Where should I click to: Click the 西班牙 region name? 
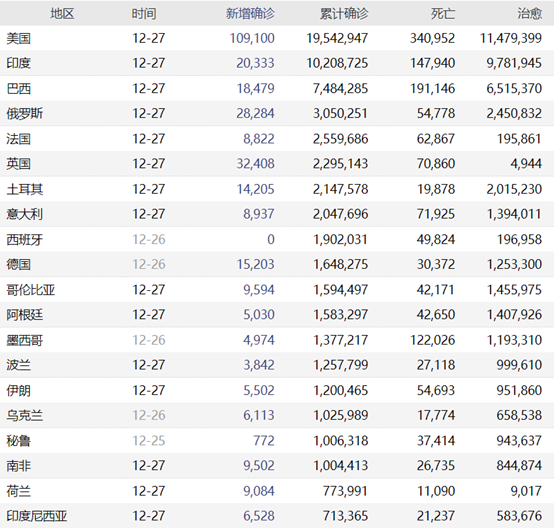pos(24,240)
